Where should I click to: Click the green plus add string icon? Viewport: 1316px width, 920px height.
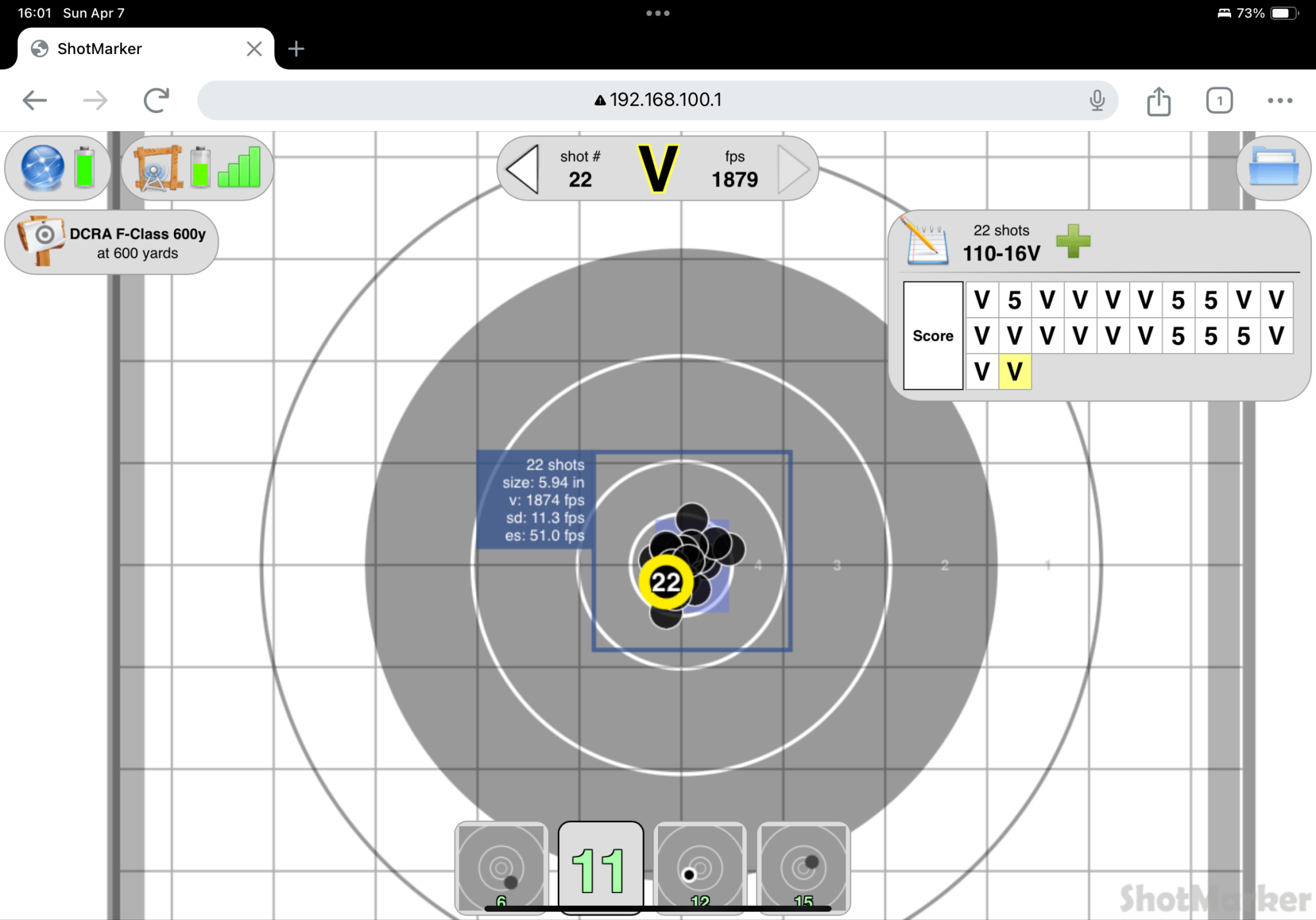1073,241
